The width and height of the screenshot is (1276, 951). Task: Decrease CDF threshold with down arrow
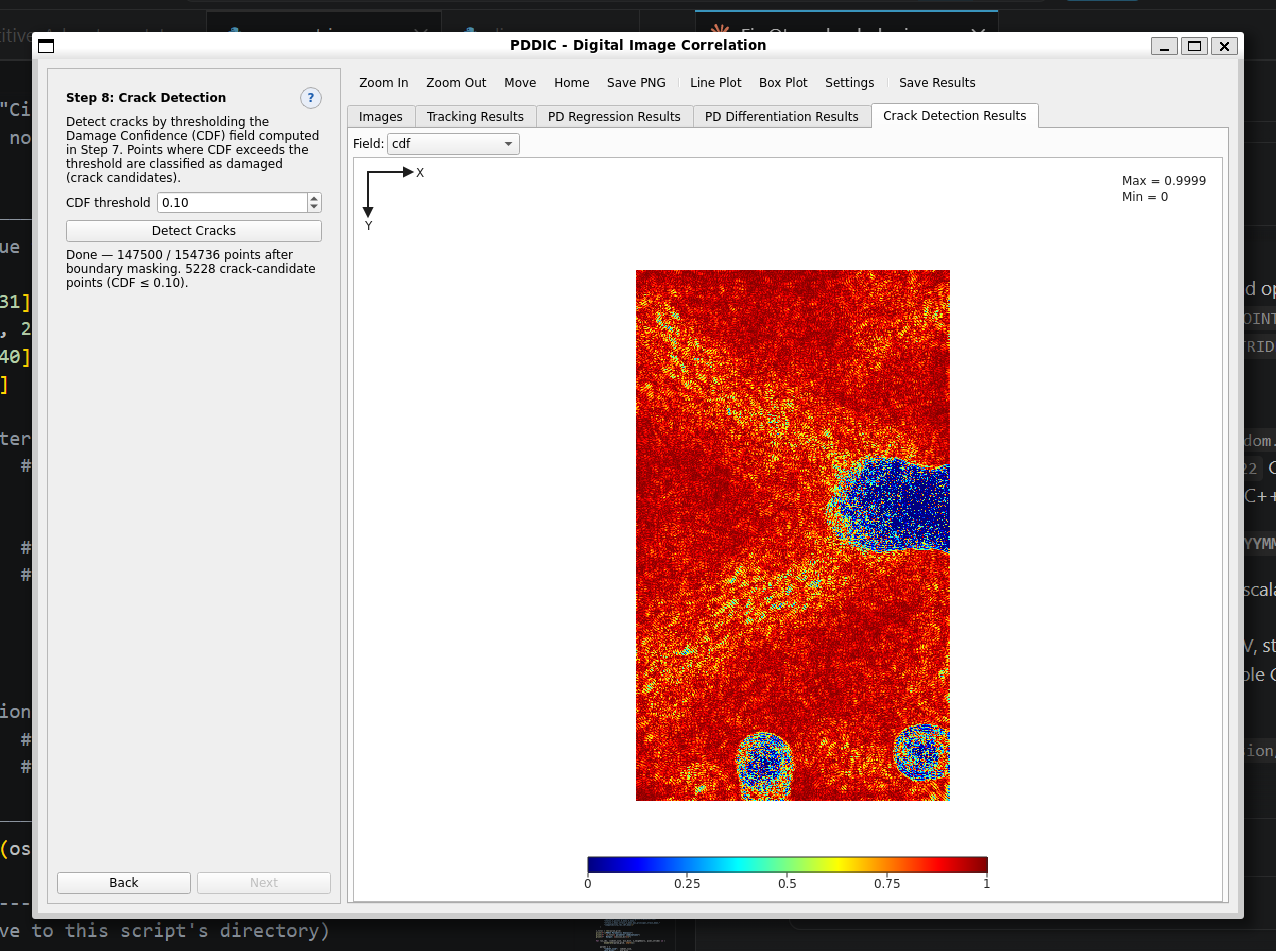coord(315,208)
